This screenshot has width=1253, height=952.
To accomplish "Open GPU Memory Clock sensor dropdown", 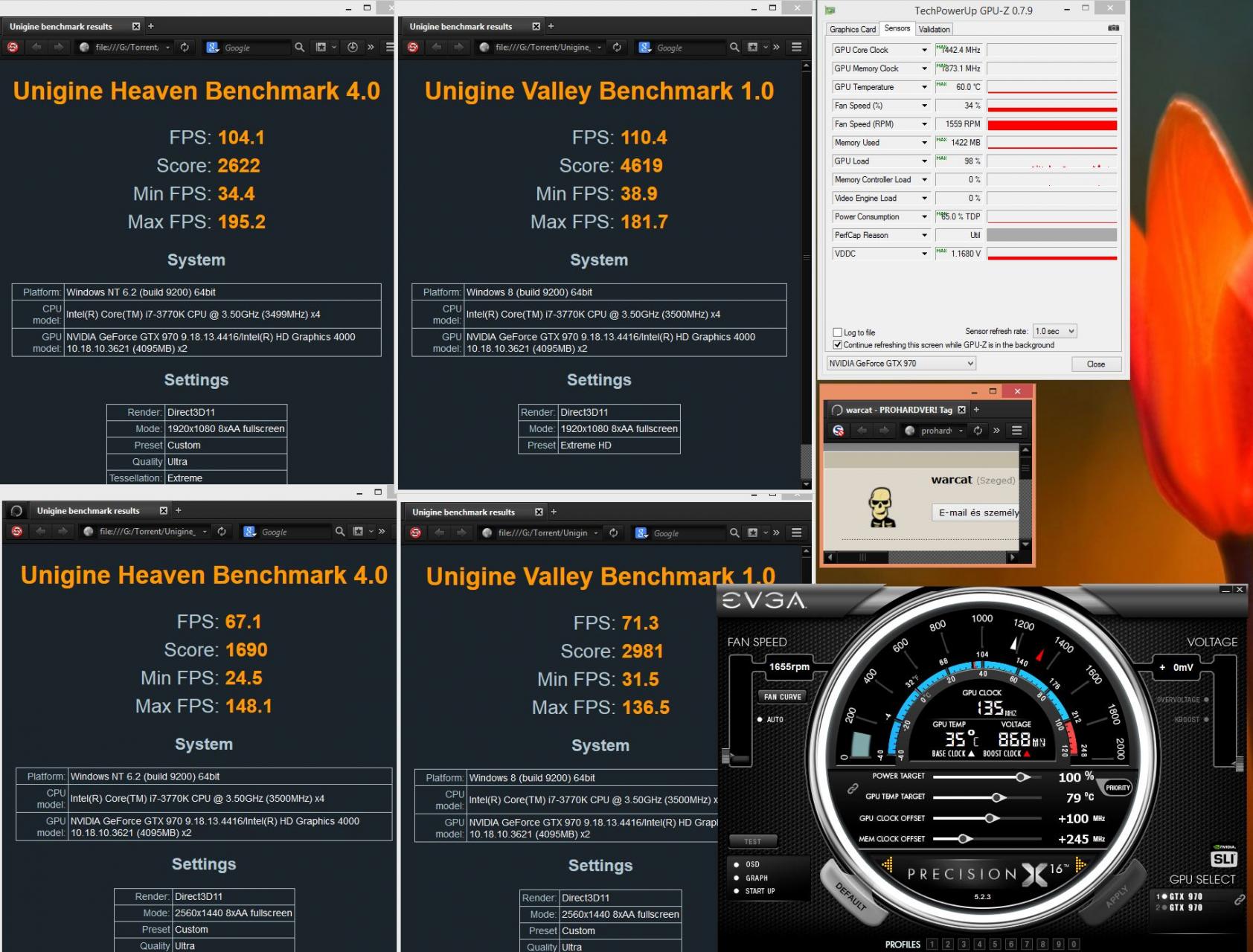I will click(925, 68).
